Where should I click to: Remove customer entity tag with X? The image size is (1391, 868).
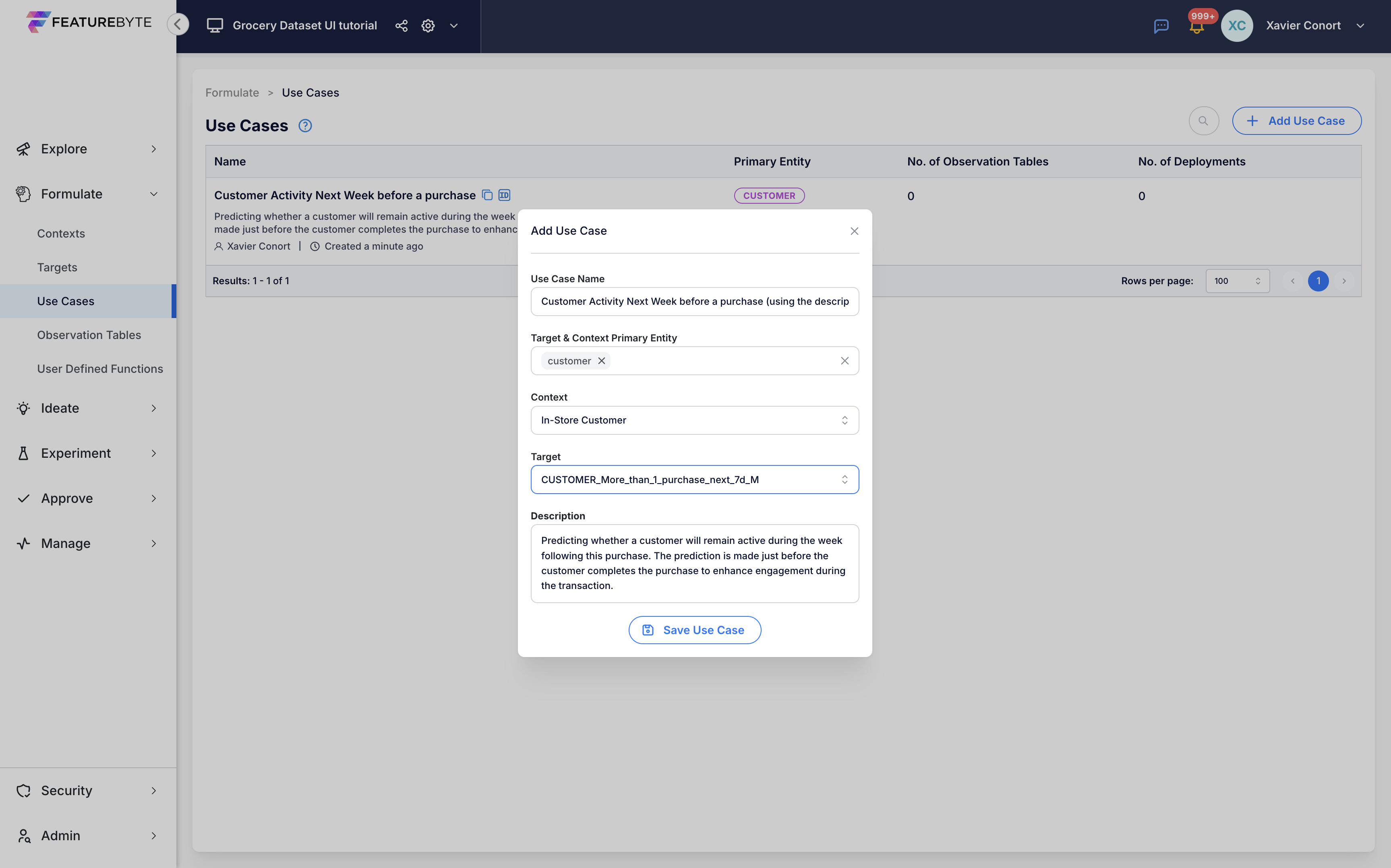(x=601, y=360)
